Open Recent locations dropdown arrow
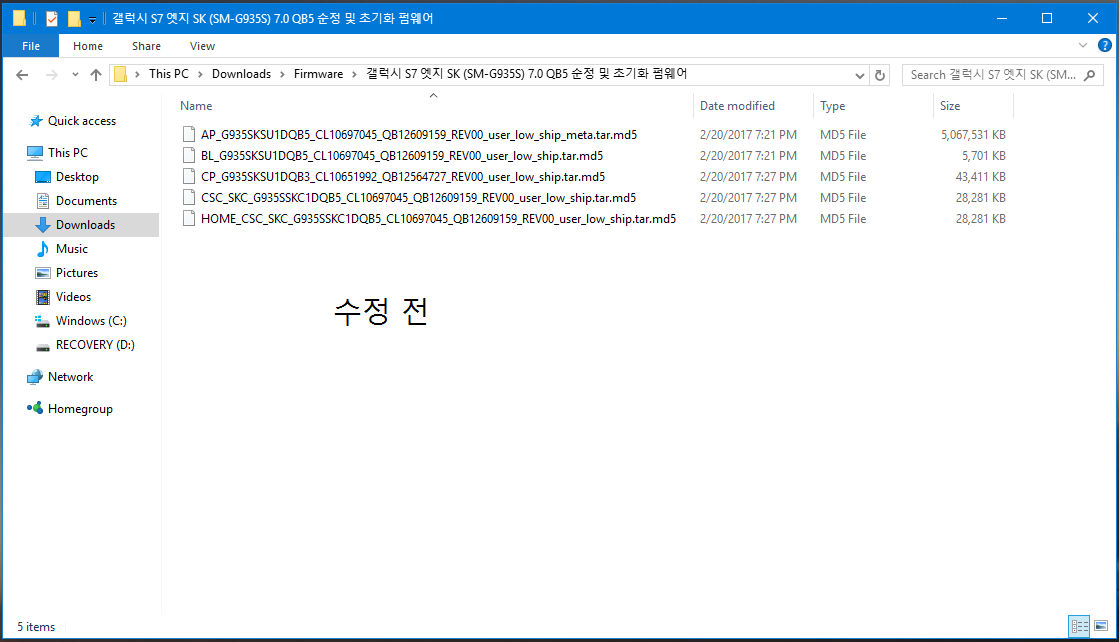The height and width of the screenshot is (642, 1119). coord(76,76)
